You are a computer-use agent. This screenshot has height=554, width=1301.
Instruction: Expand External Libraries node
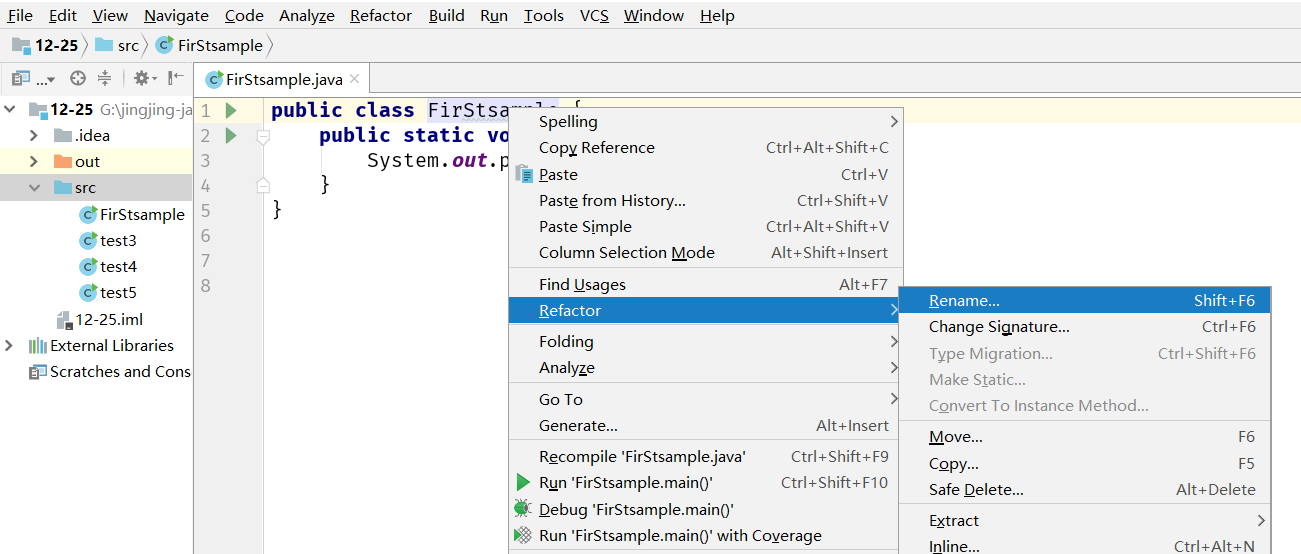click(x=10, y=346)
